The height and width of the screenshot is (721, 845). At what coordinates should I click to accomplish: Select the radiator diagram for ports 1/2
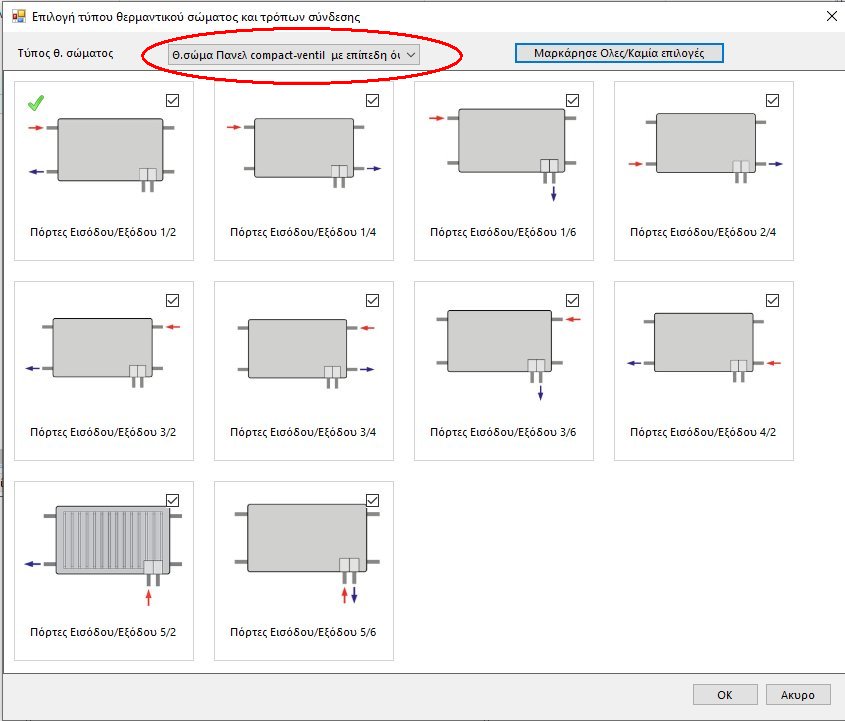click(x=110, y=149)
